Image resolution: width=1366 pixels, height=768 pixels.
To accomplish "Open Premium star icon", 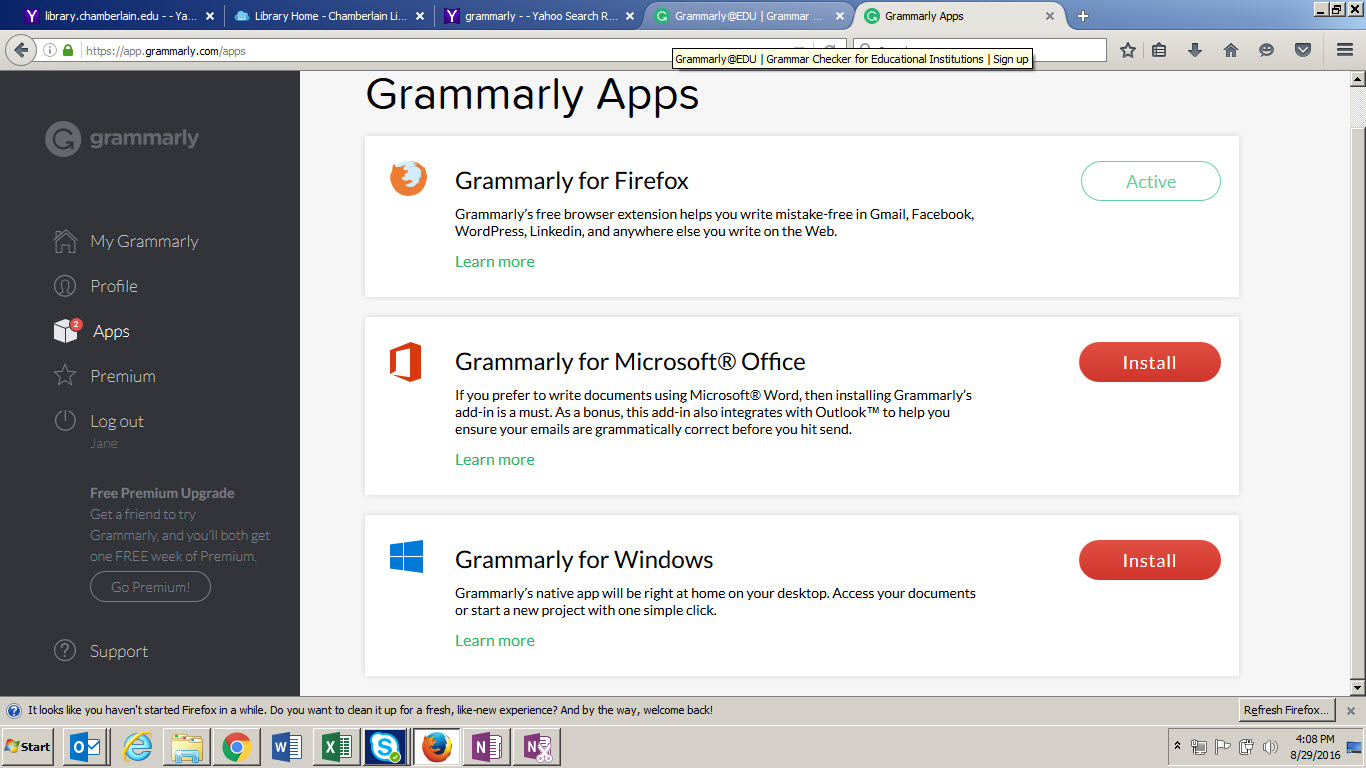I will click(65, 376).
